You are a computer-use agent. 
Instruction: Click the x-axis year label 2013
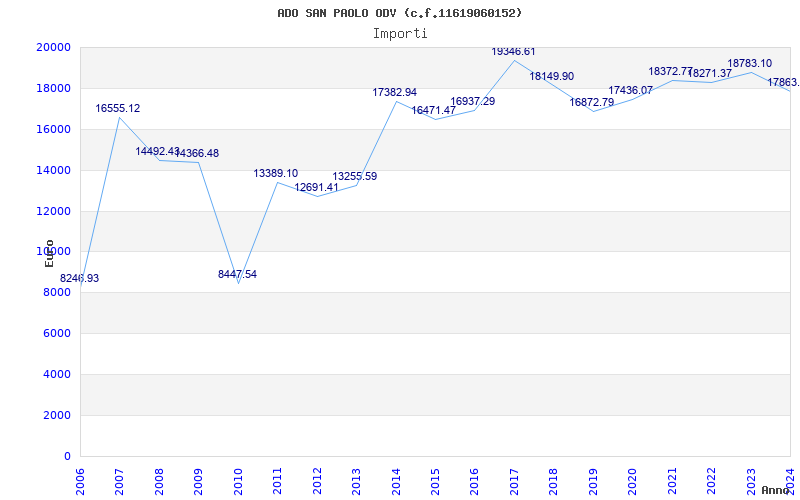tap(356, 481)
